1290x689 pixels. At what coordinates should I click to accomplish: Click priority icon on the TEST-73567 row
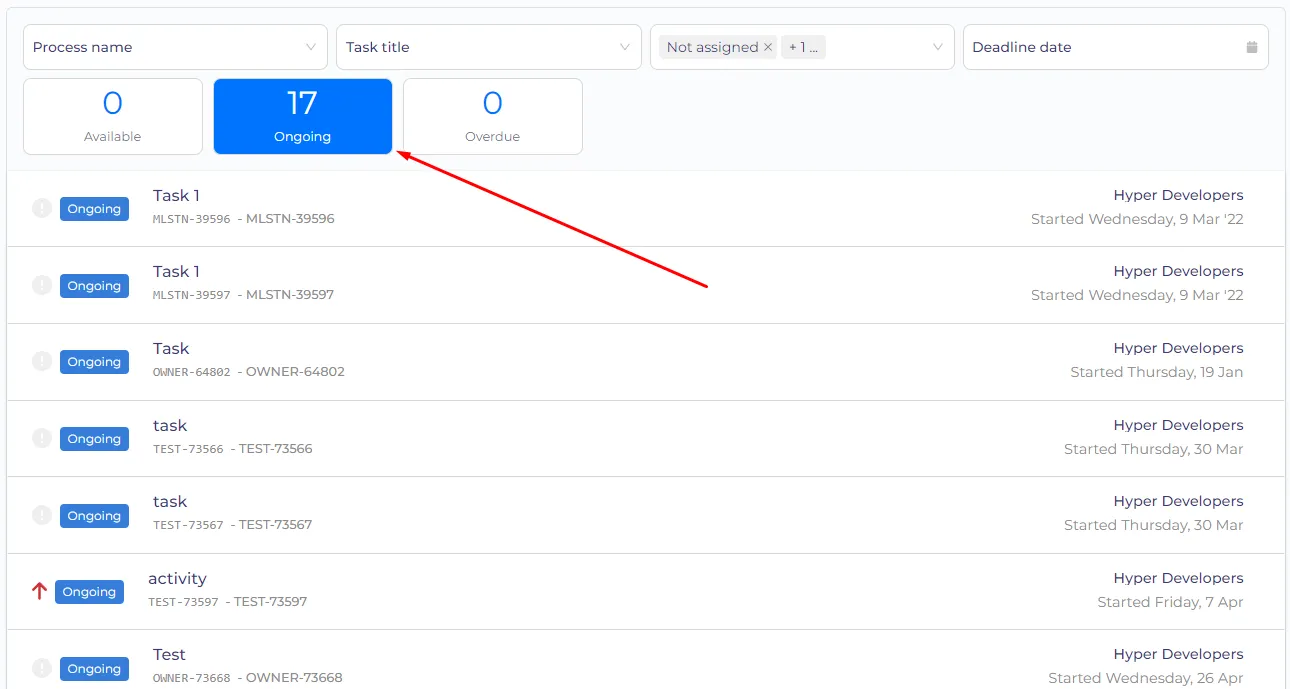[x=42, y=515]
